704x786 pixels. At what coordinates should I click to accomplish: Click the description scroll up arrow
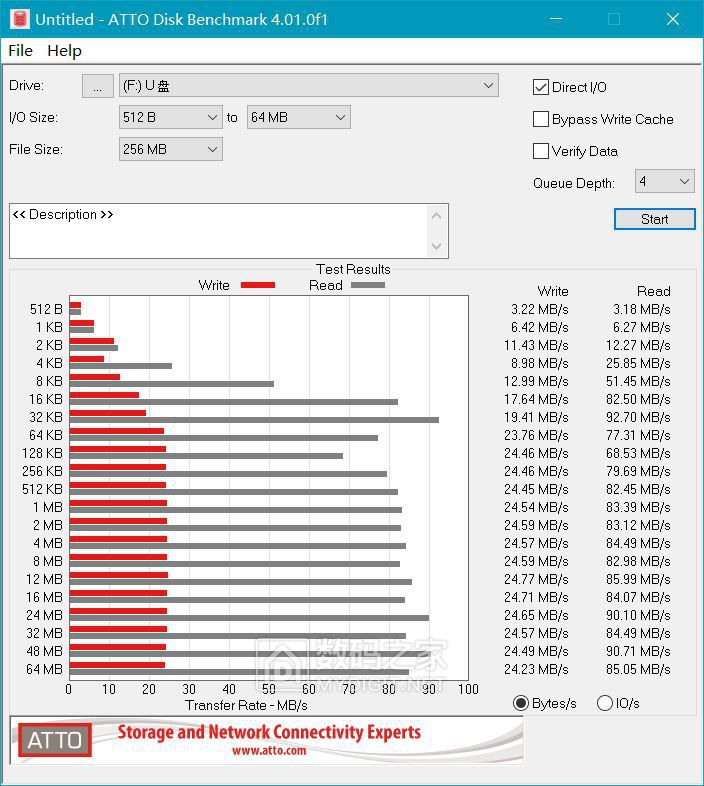tap(437, 216)
